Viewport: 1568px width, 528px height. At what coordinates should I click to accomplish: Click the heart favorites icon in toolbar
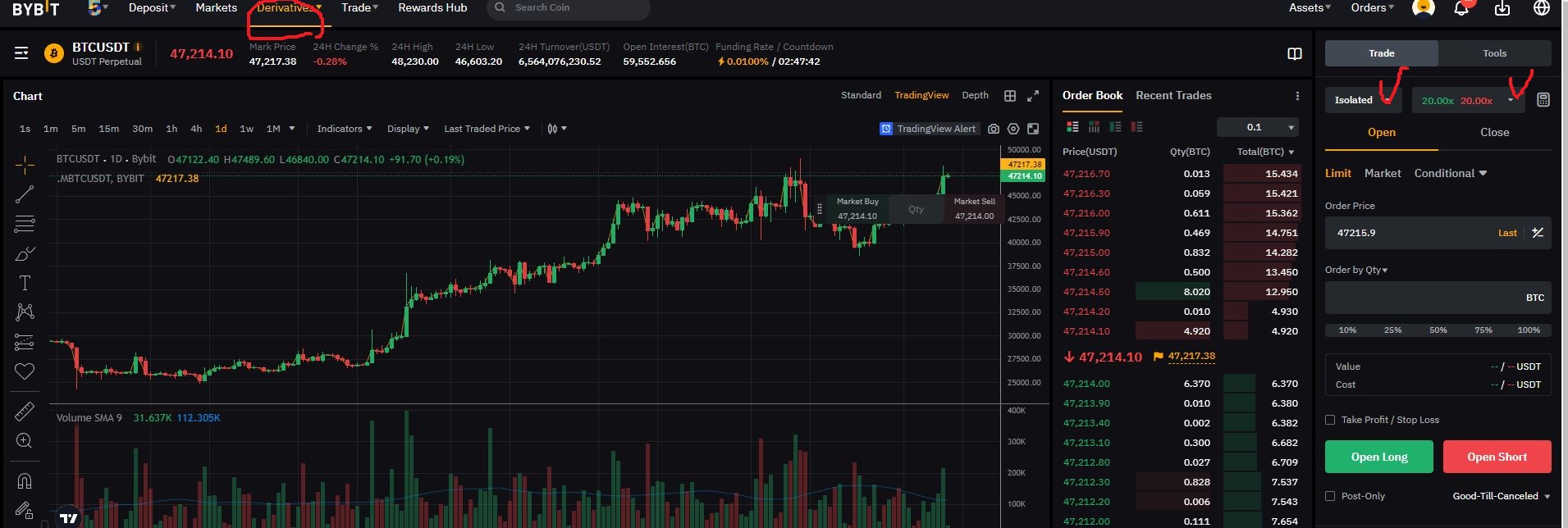click(25, 371)
